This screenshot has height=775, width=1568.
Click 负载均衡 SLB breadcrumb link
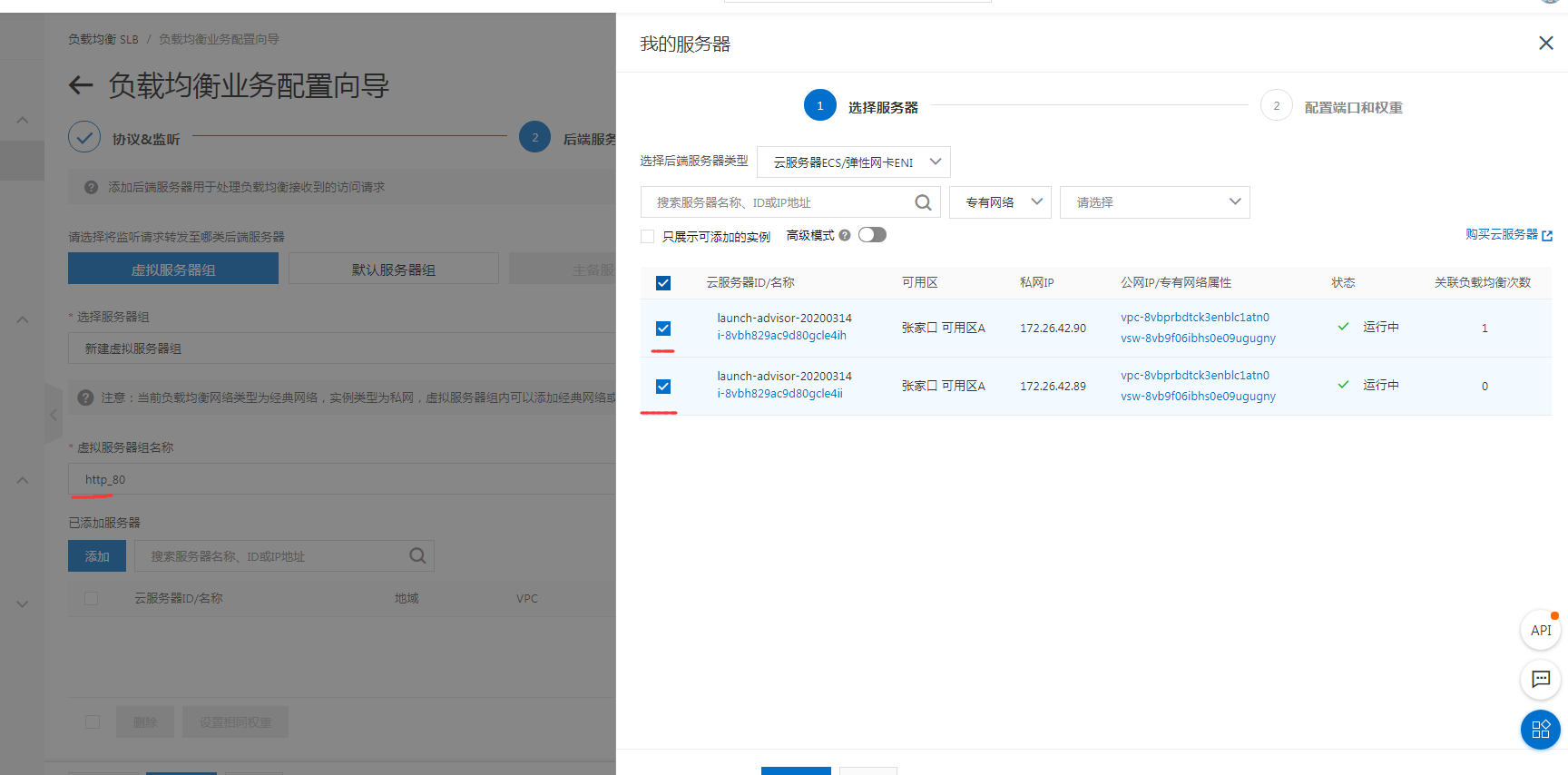(x=103, y=39)
